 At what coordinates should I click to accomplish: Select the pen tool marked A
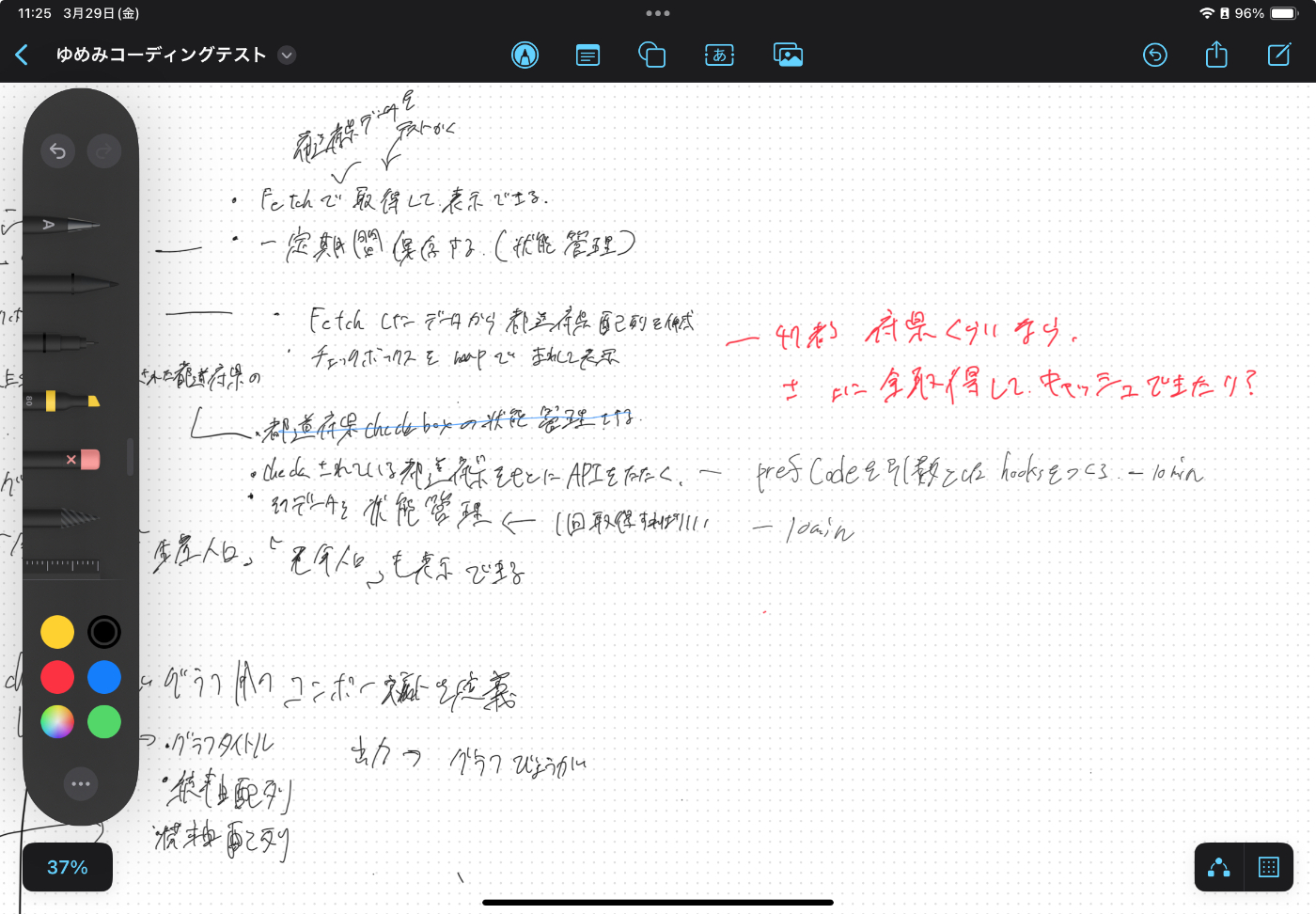64,225
